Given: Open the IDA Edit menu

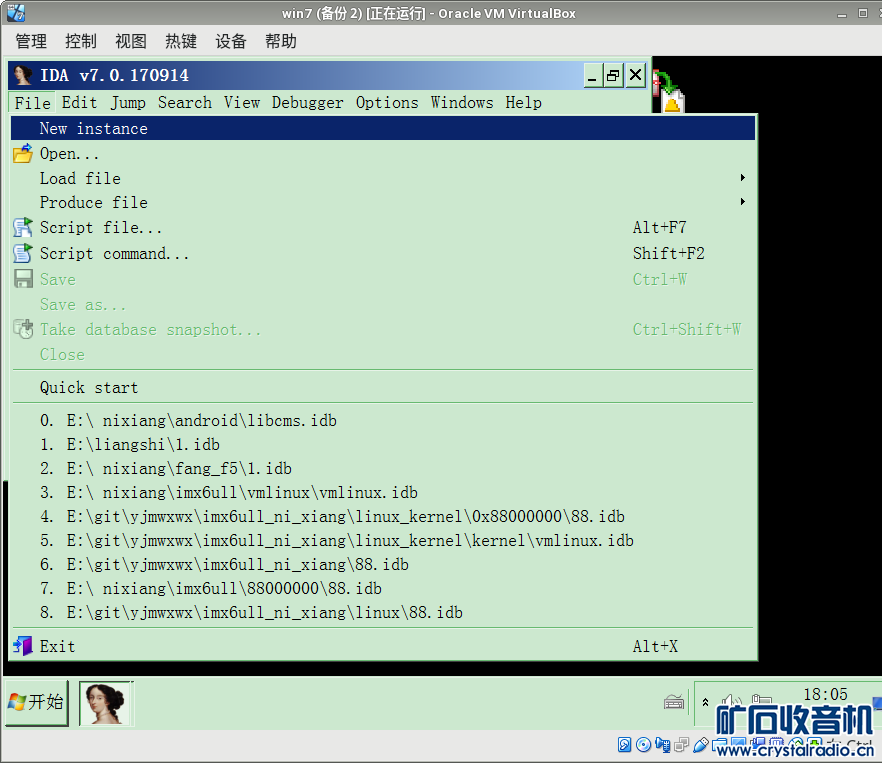Looking at the screenshot, I should pyautogui.click(x=79, y=102).
